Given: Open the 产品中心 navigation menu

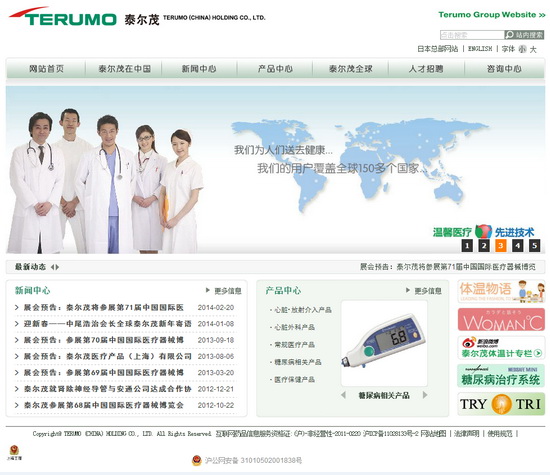Looking at the screenshot, I should click(x=275, y=69).
